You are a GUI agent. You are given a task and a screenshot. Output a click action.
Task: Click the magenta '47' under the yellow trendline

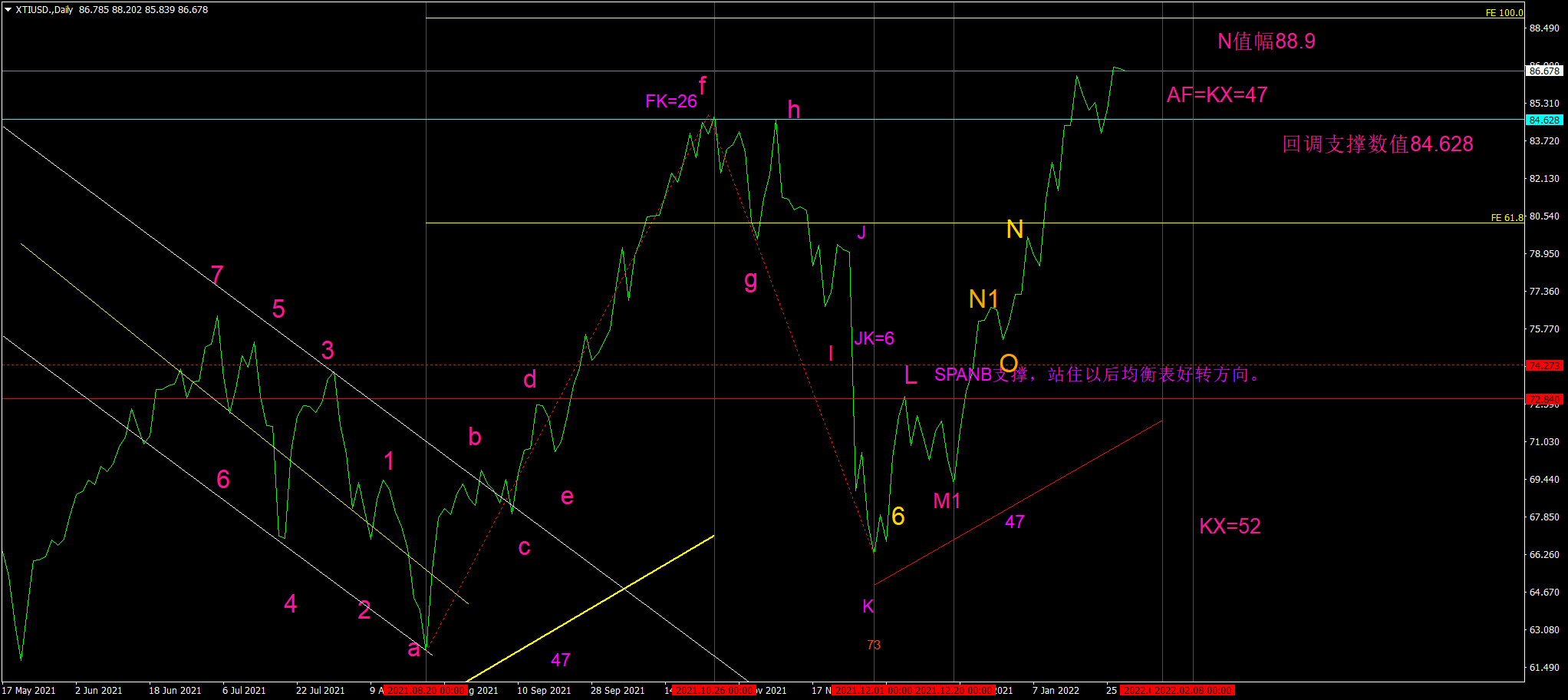[561, 660]
